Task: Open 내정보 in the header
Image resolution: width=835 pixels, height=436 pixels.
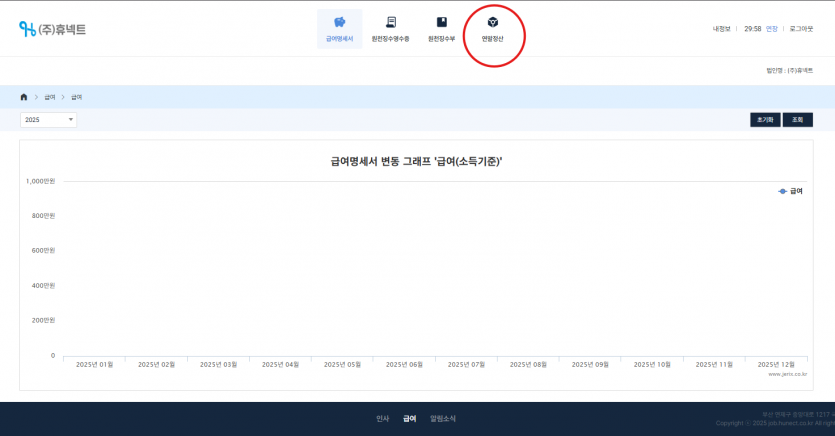Action: point(721,29)
